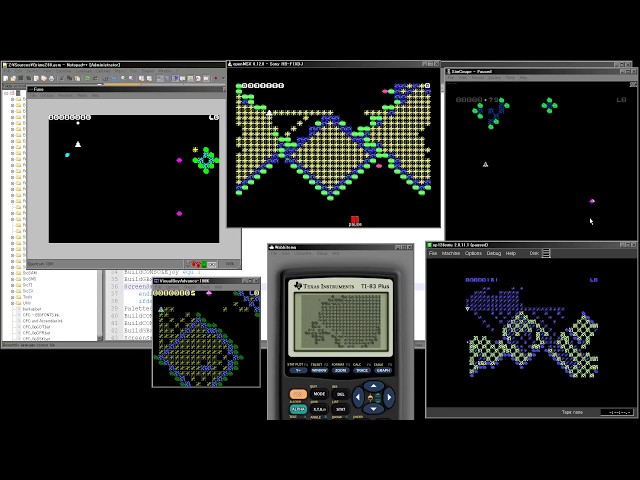Toggle Show All Characters in Notepad++ toolbar
Viewport: 640px width, 480px height.
(168, 78)
